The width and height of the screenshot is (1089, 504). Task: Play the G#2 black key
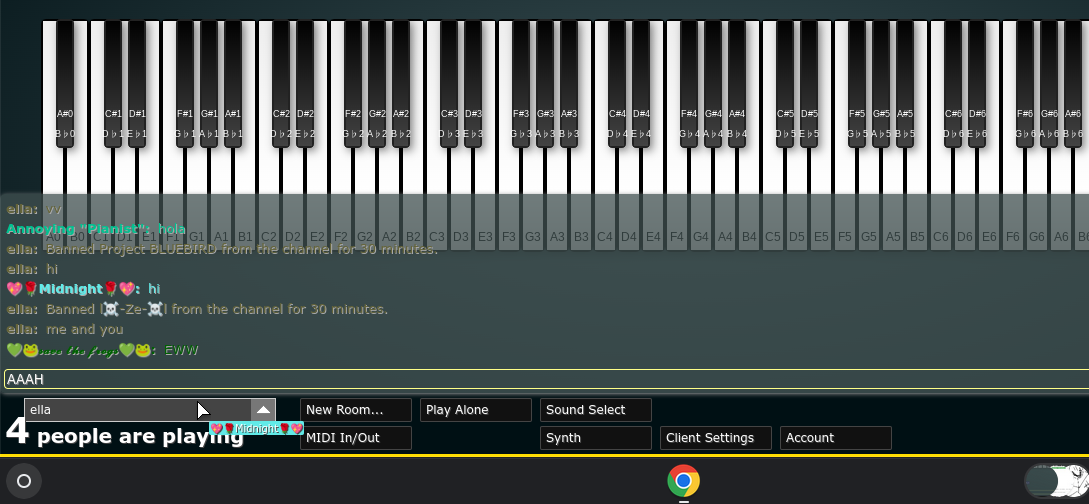[376, 83]
